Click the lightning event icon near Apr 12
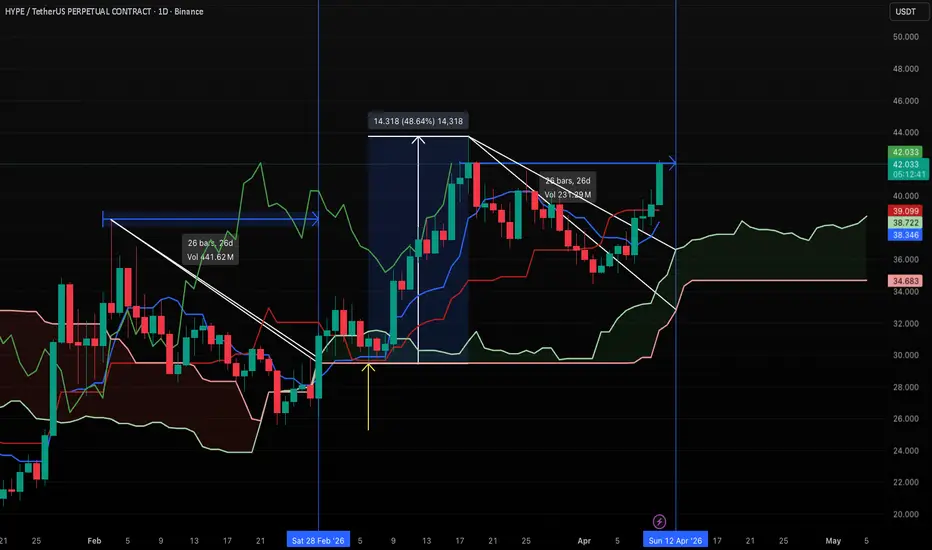932x550 pixels. tap(659, 522)
